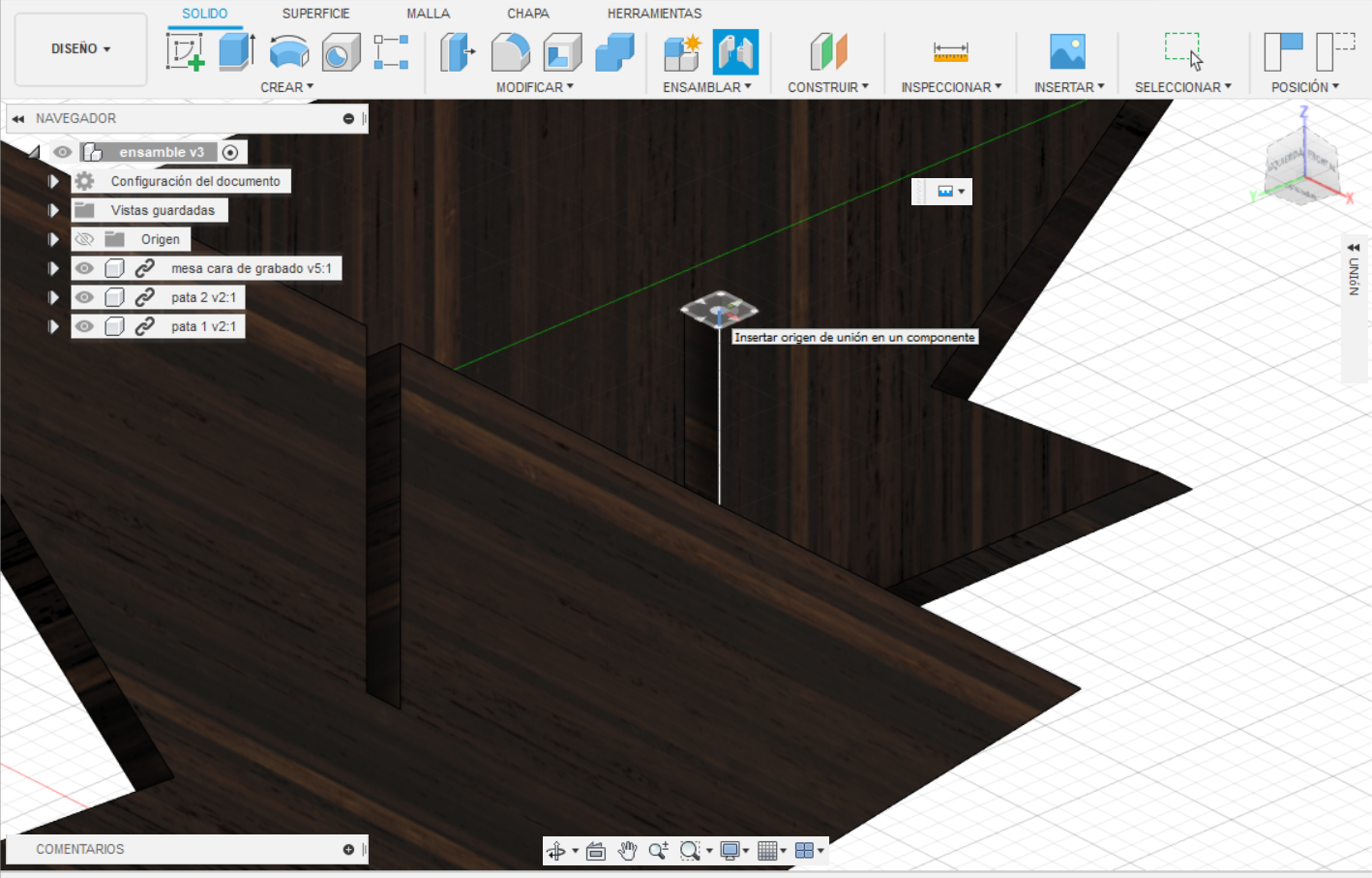
Task: Select the Extrude tool
Action: tap(237, 51)
